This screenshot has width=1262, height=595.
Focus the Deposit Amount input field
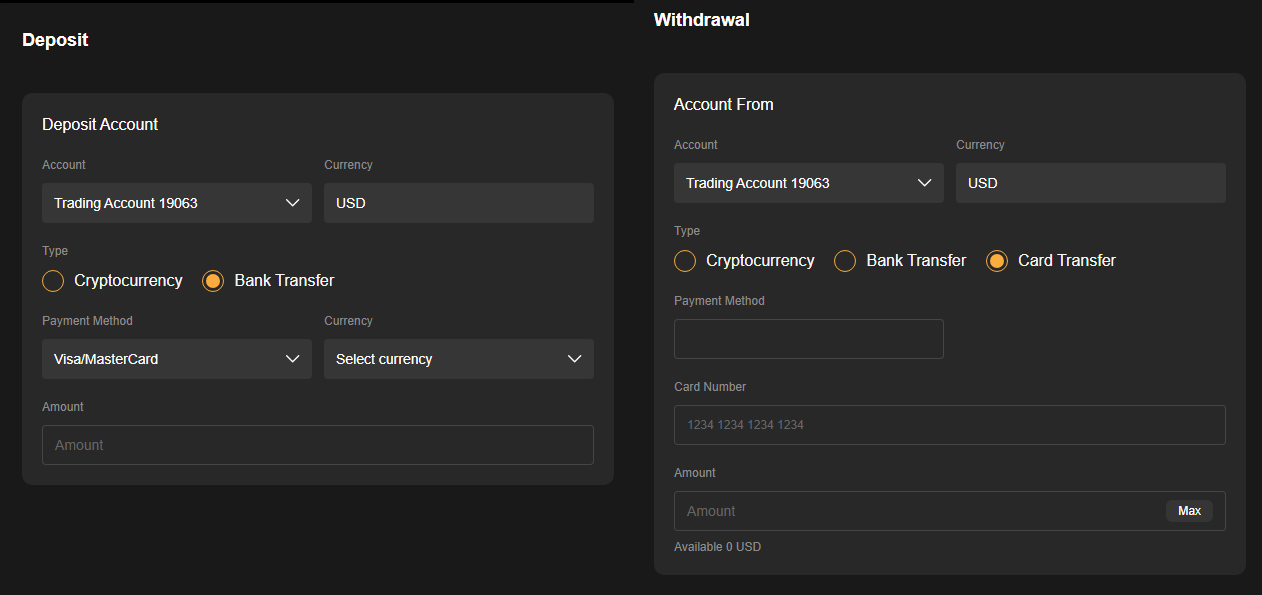318,445
